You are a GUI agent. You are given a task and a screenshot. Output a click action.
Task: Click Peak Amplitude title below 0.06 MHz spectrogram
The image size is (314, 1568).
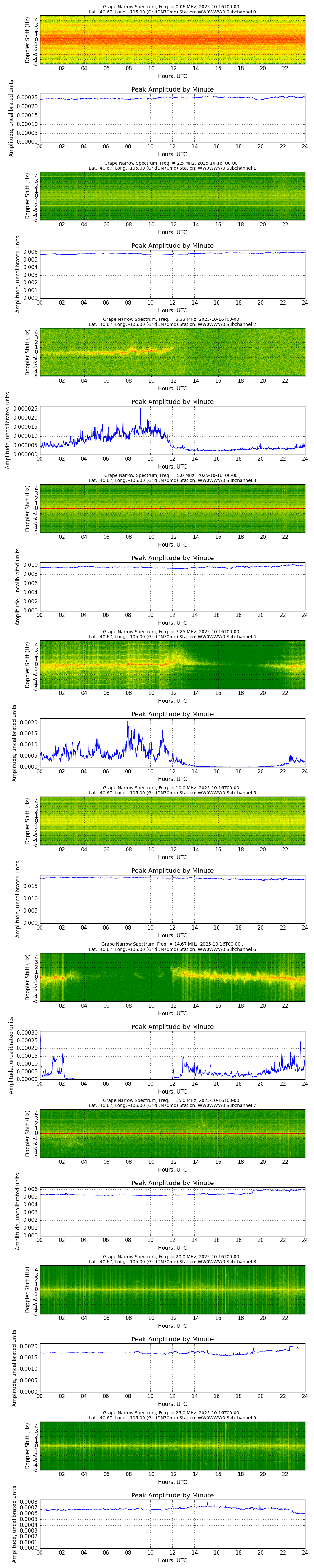coord(172,89)
